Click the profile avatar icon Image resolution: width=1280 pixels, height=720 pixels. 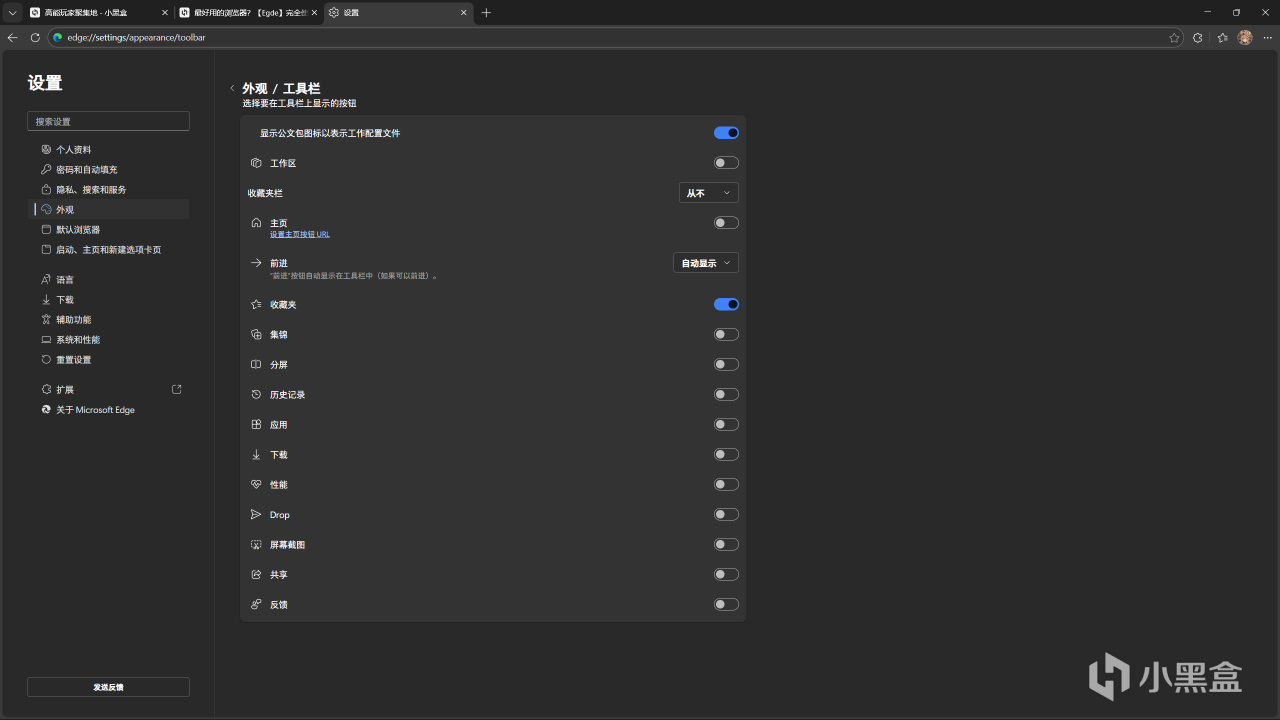[x=1245, y=37]
